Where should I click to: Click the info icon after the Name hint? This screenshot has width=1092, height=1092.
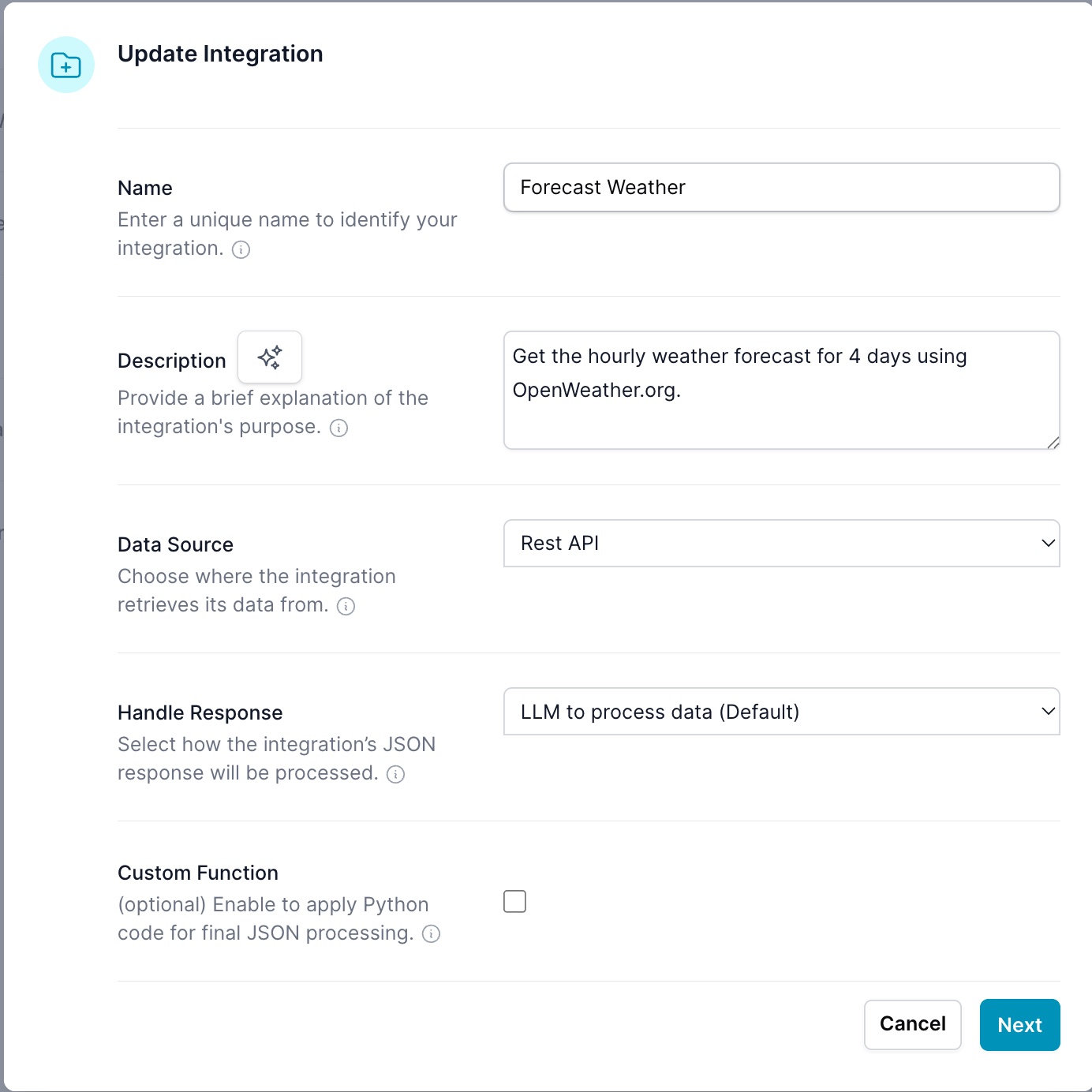tap(241, 249)
